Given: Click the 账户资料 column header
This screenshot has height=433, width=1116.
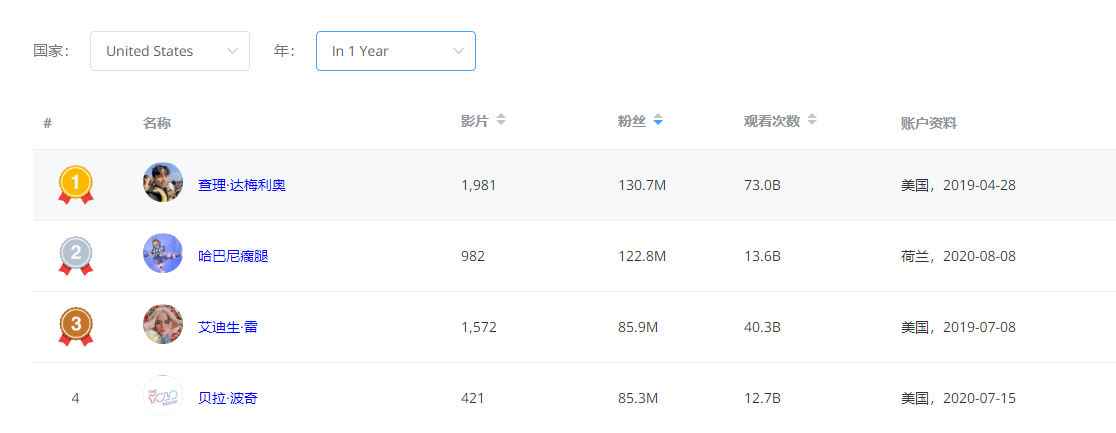Looking at the screenshot, I should coord(928,123).
